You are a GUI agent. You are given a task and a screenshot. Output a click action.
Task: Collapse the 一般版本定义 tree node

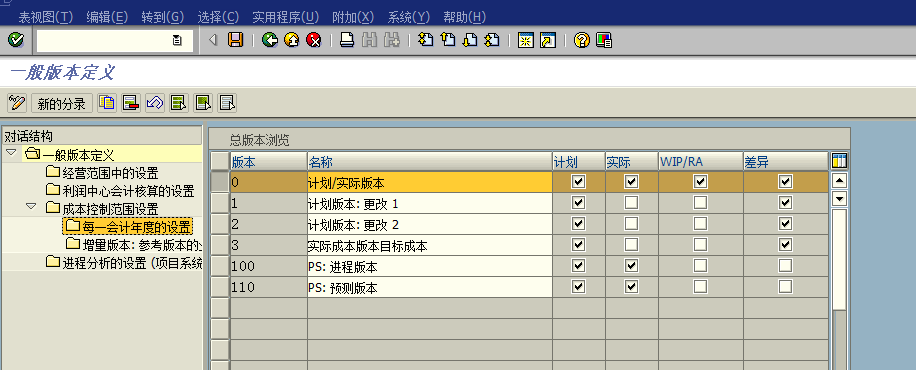click(11, 153)
